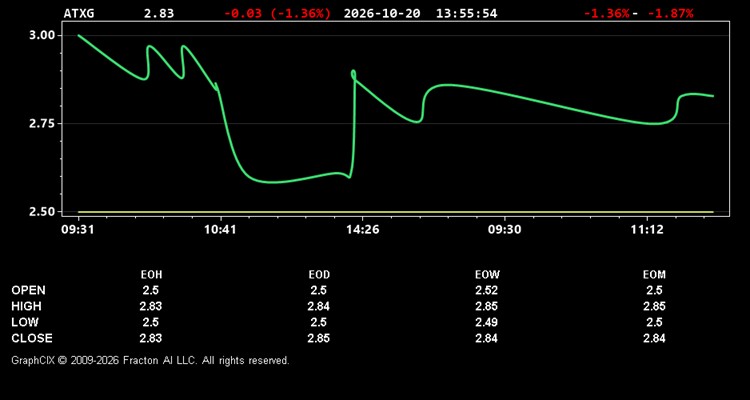The image size is (750, 400).
Task: Click the 09:31 time axis label
Action: tap(77, 230)
